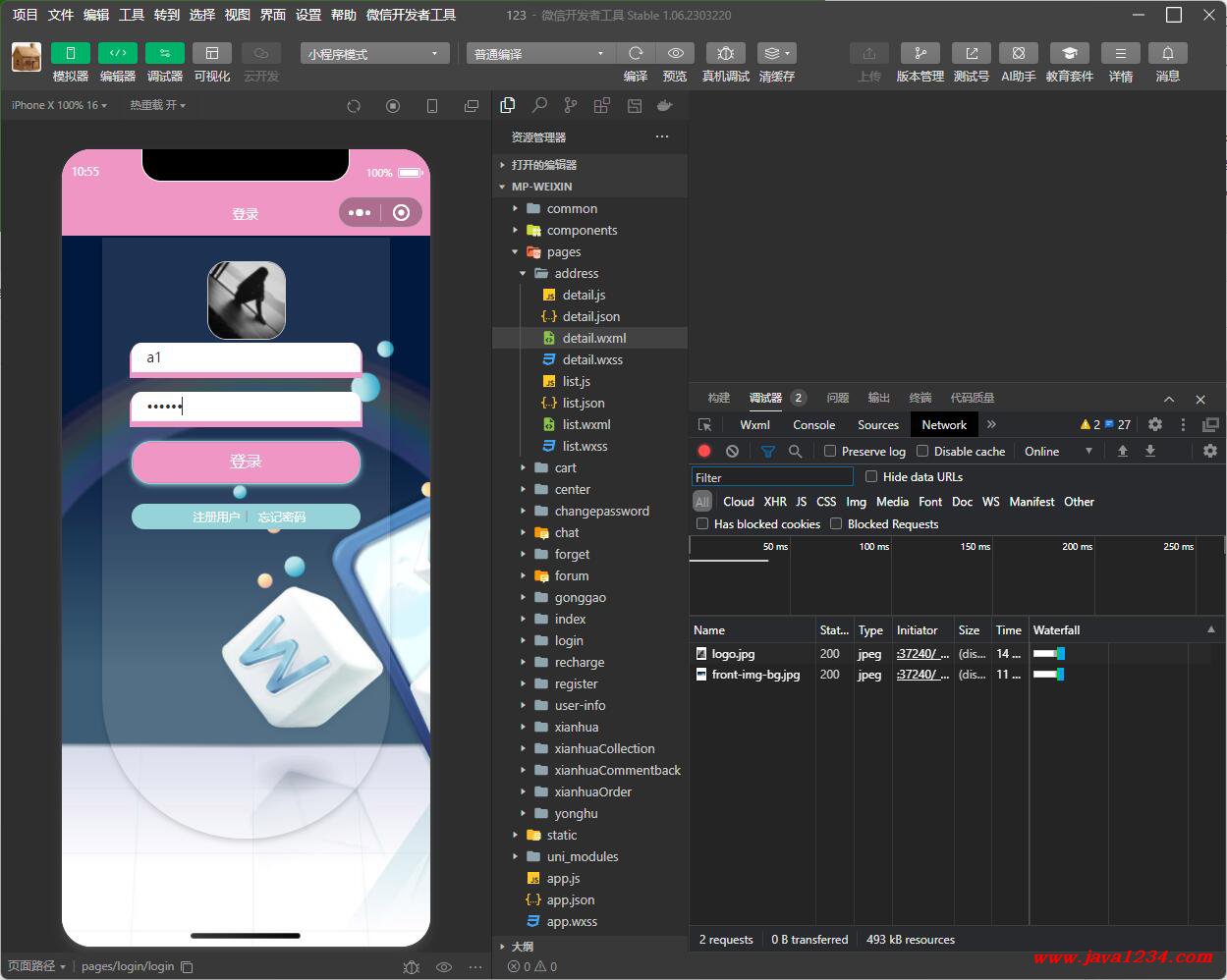Expand the 打开的编辑器 section
Viewport: 1227px width, 980px height.
point(543,165)
